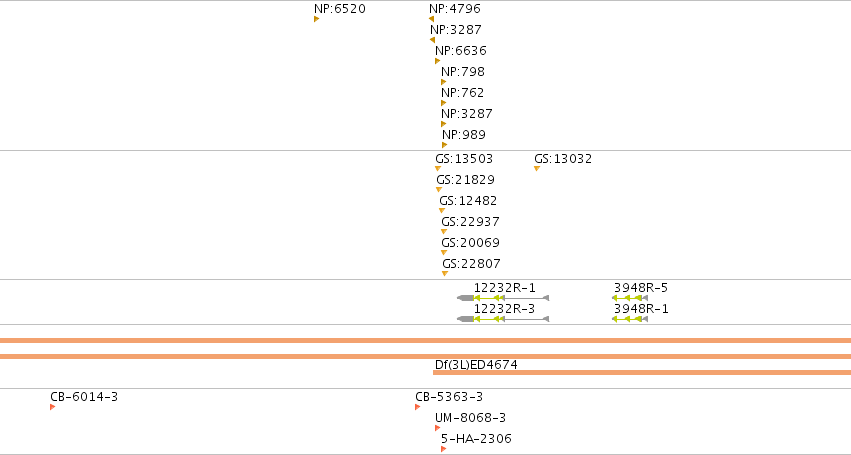Select the amplicon glyph below 3948R-5

coord(630,298)
